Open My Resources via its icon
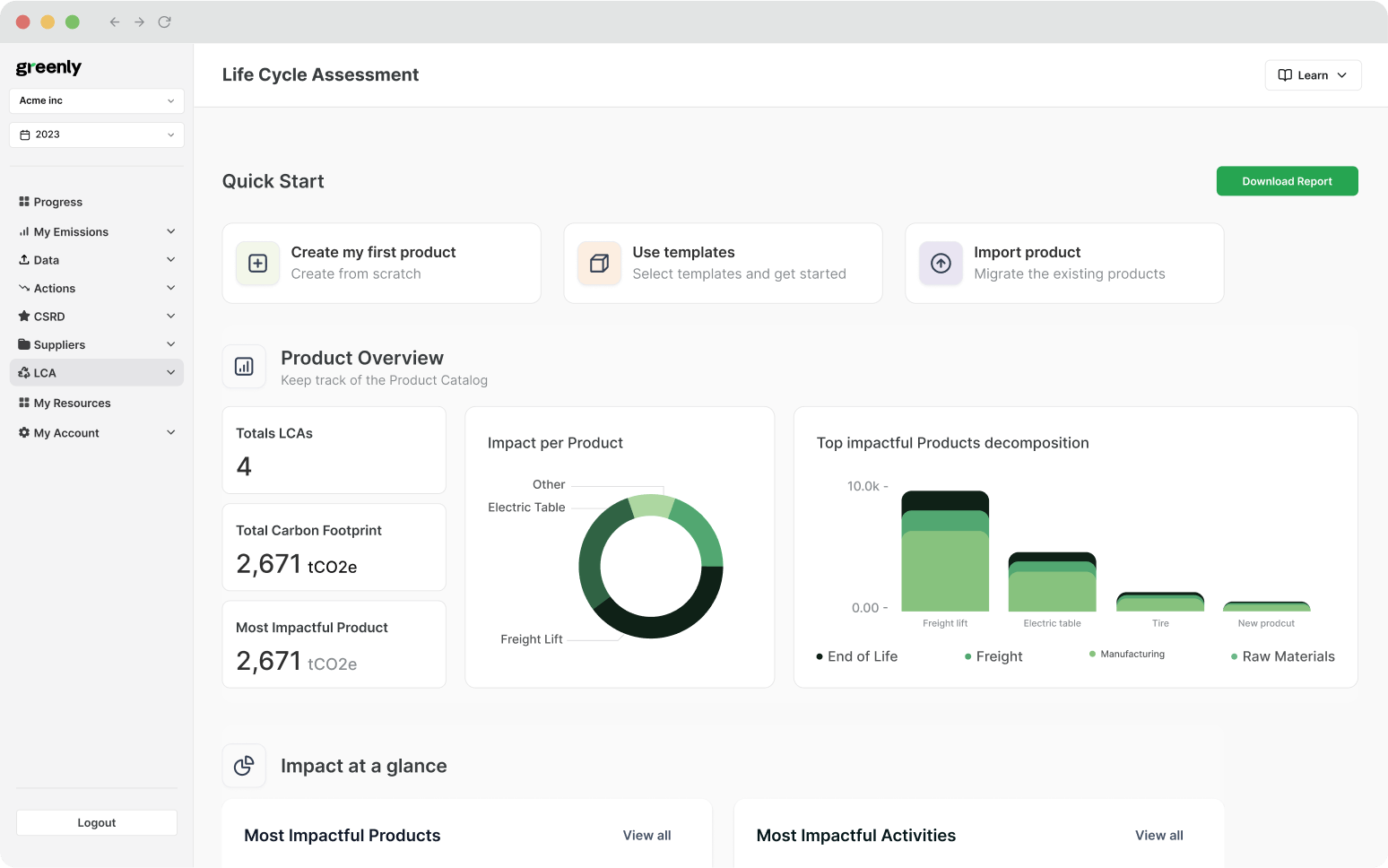This screenshot has height=868, width=1388. coord(24,403)
